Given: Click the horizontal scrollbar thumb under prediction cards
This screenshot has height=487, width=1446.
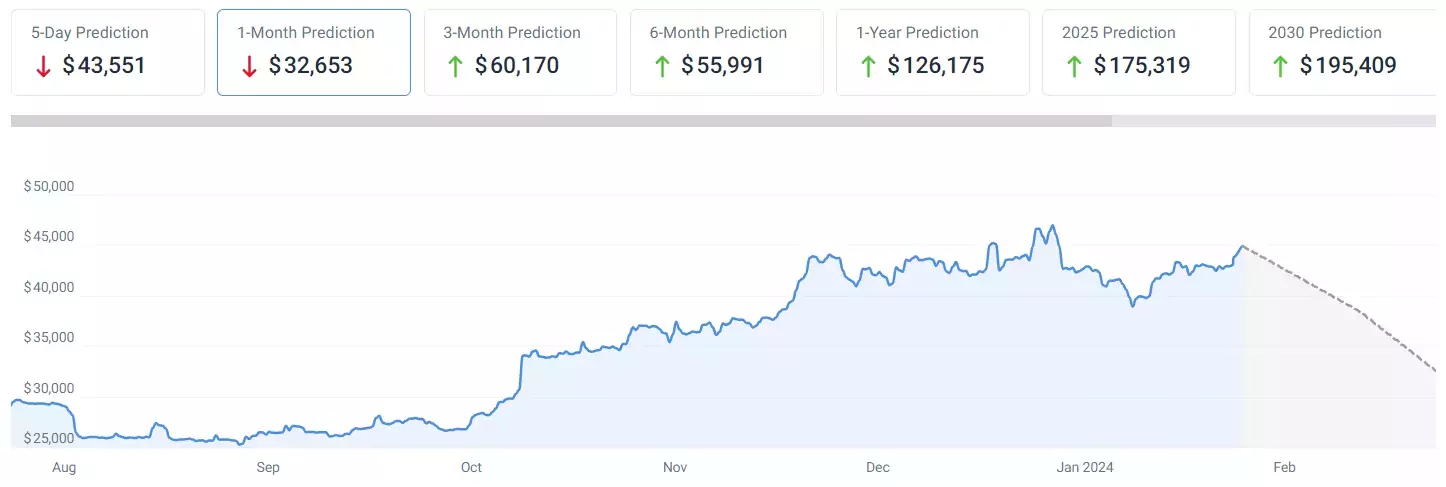Looking at the screenshot, I should (560, 121).
